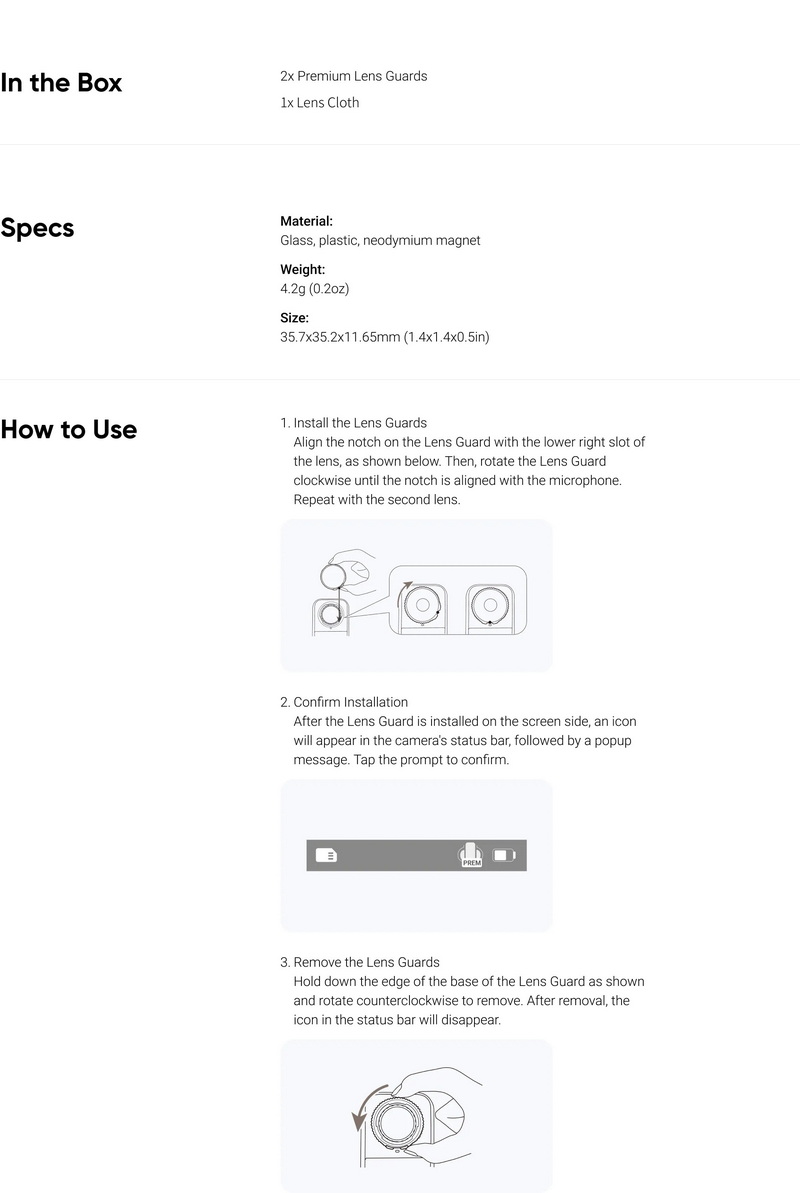Click the "Specs" section heading
The image size is (800, 1193).
(x=37, y=228)
